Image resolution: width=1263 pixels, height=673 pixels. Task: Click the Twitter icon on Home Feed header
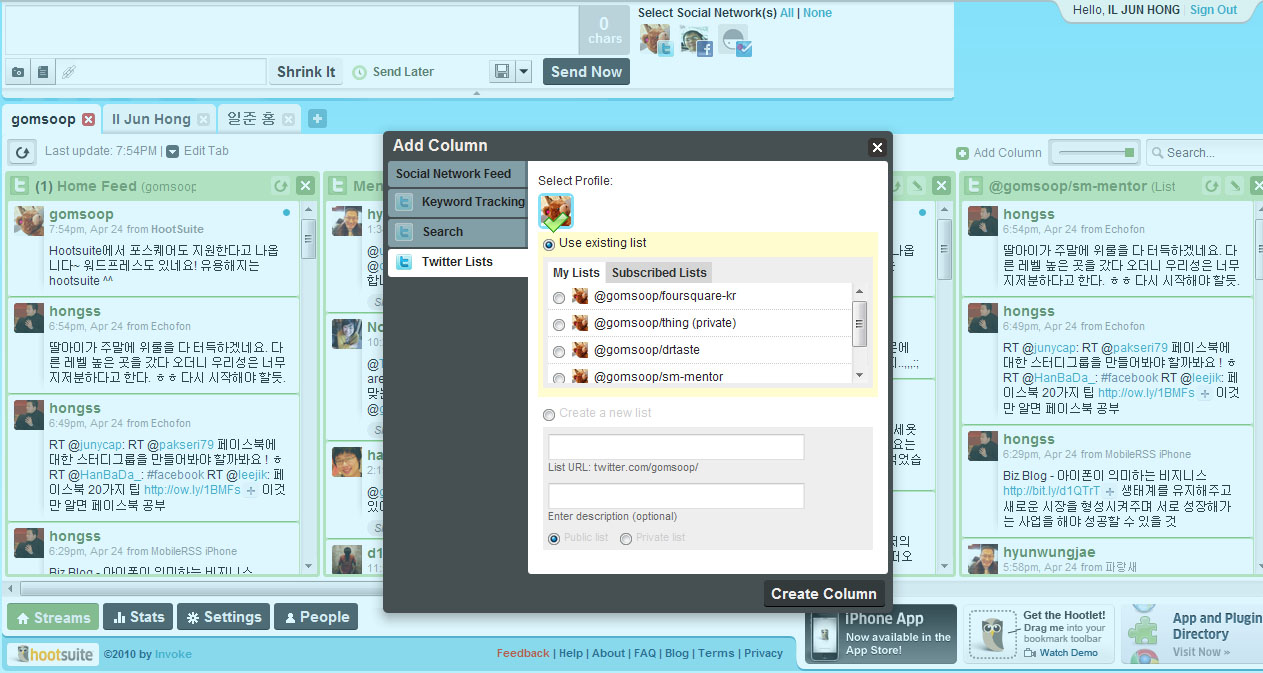[x=20, y=186]
